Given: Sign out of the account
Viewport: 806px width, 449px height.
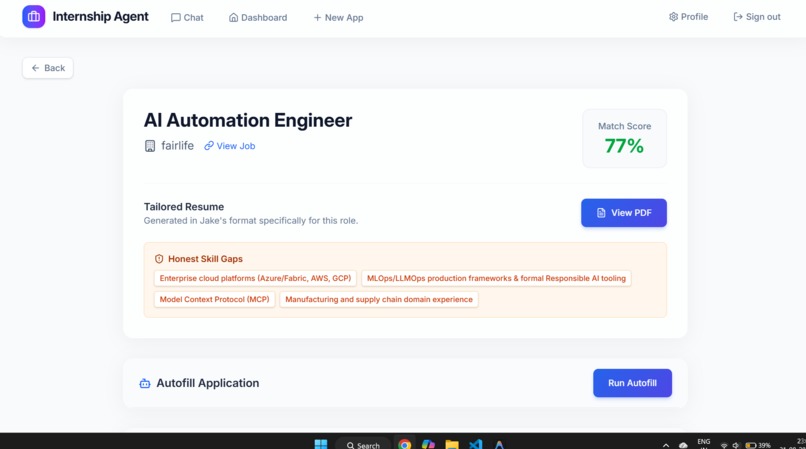Looking at the screenshot, I should point(757,16).
